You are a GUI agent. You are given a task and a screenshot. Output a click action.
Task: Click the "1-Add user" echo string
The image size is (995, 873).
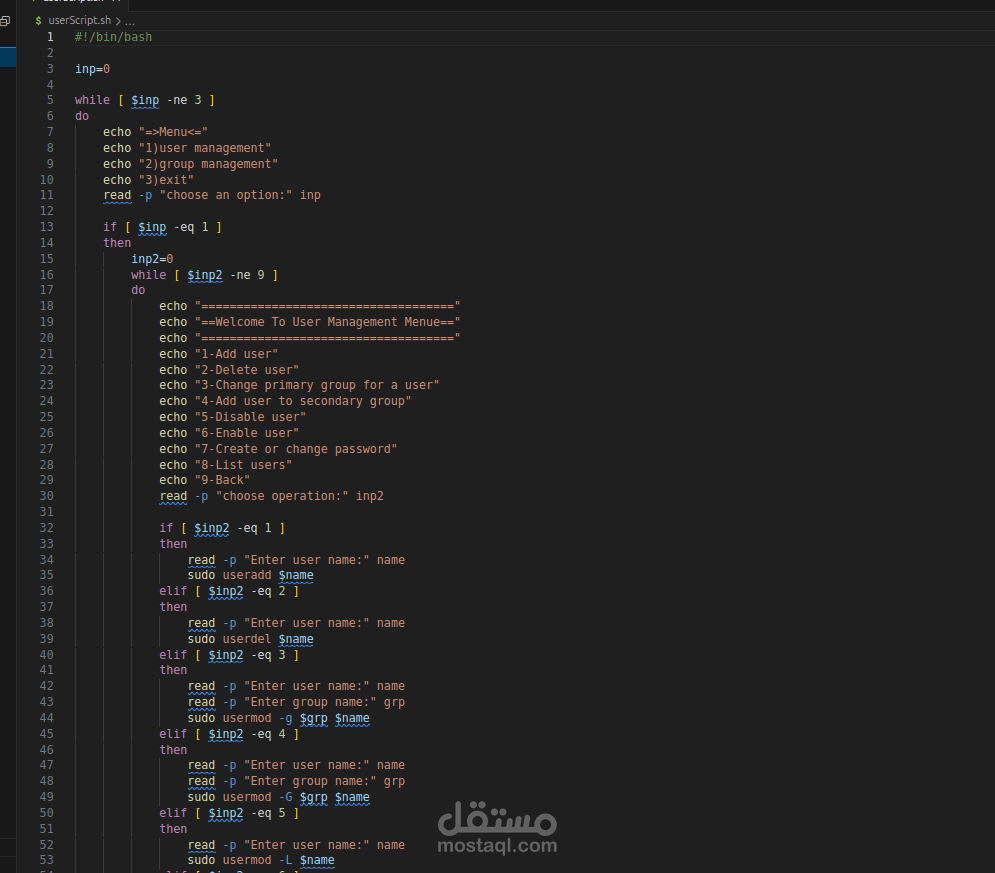click(x=236, y=353)
